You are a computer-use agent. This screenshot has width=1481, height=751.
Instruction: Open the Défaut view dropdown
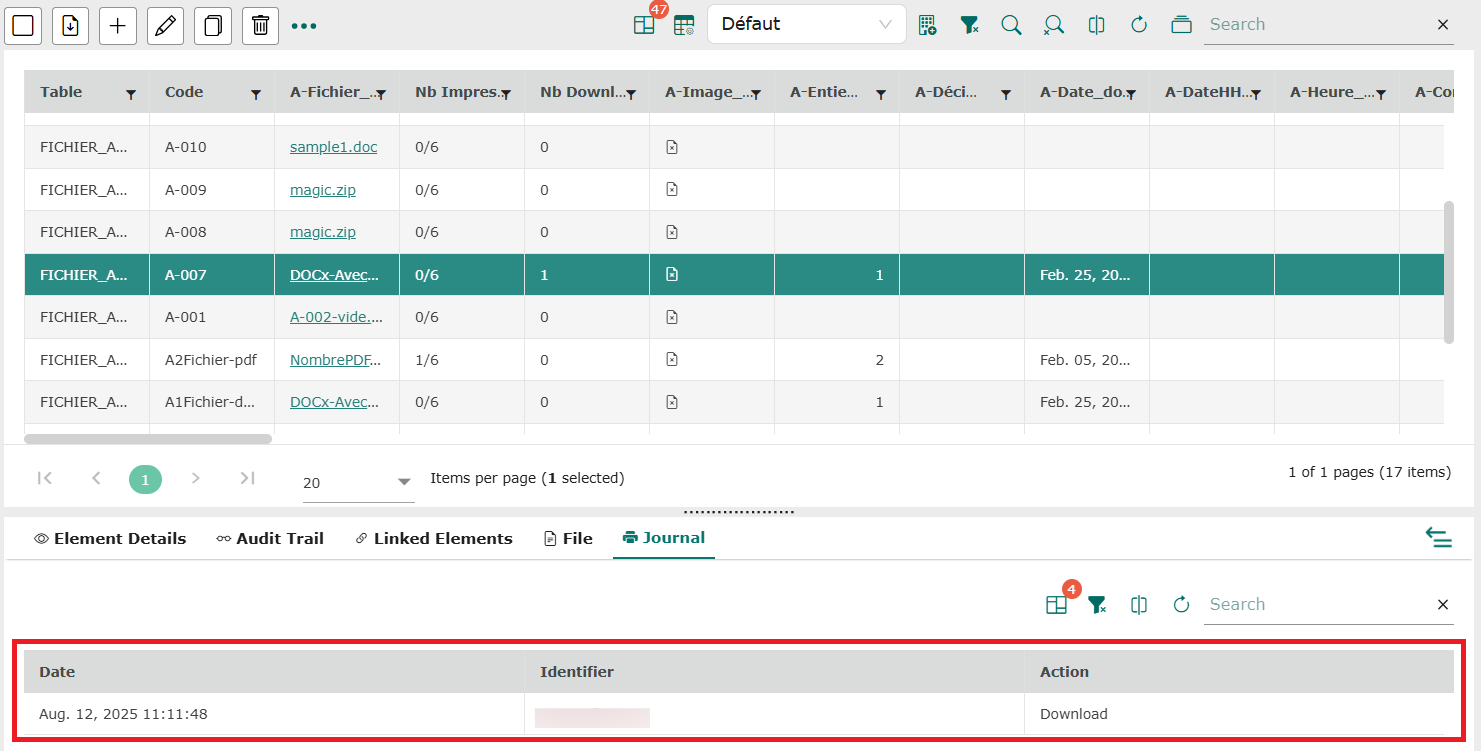(x=806, y=24)
